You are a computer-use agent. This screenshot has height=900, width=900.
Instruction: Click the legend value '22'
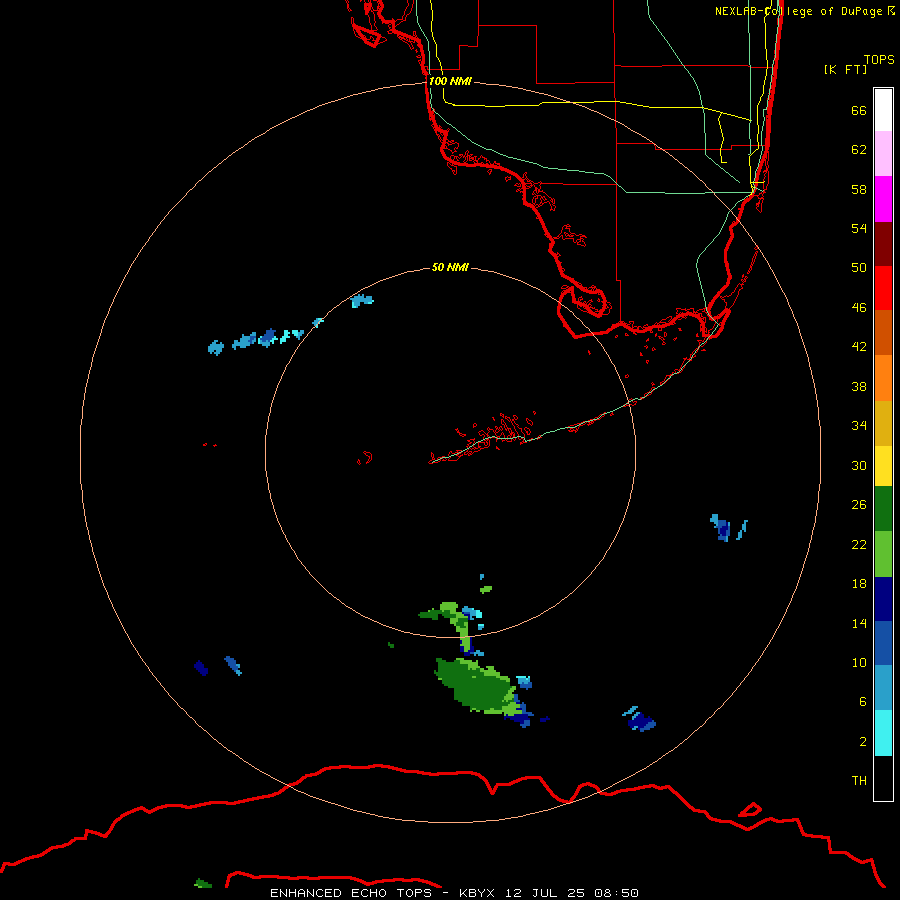pyautogui.click(x=859, y=544)
